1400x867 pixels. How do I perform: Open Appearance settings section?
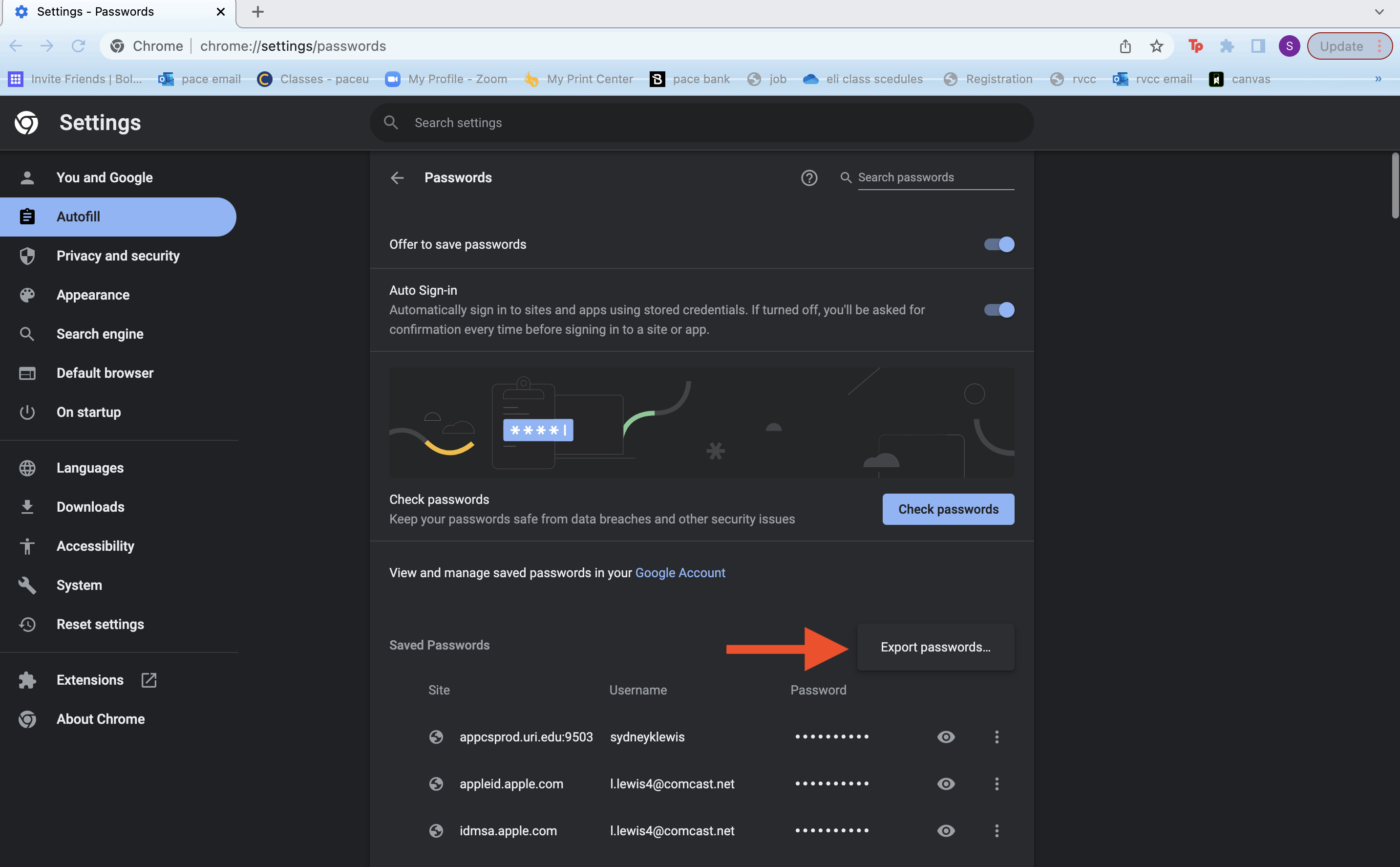coord(93,295)
